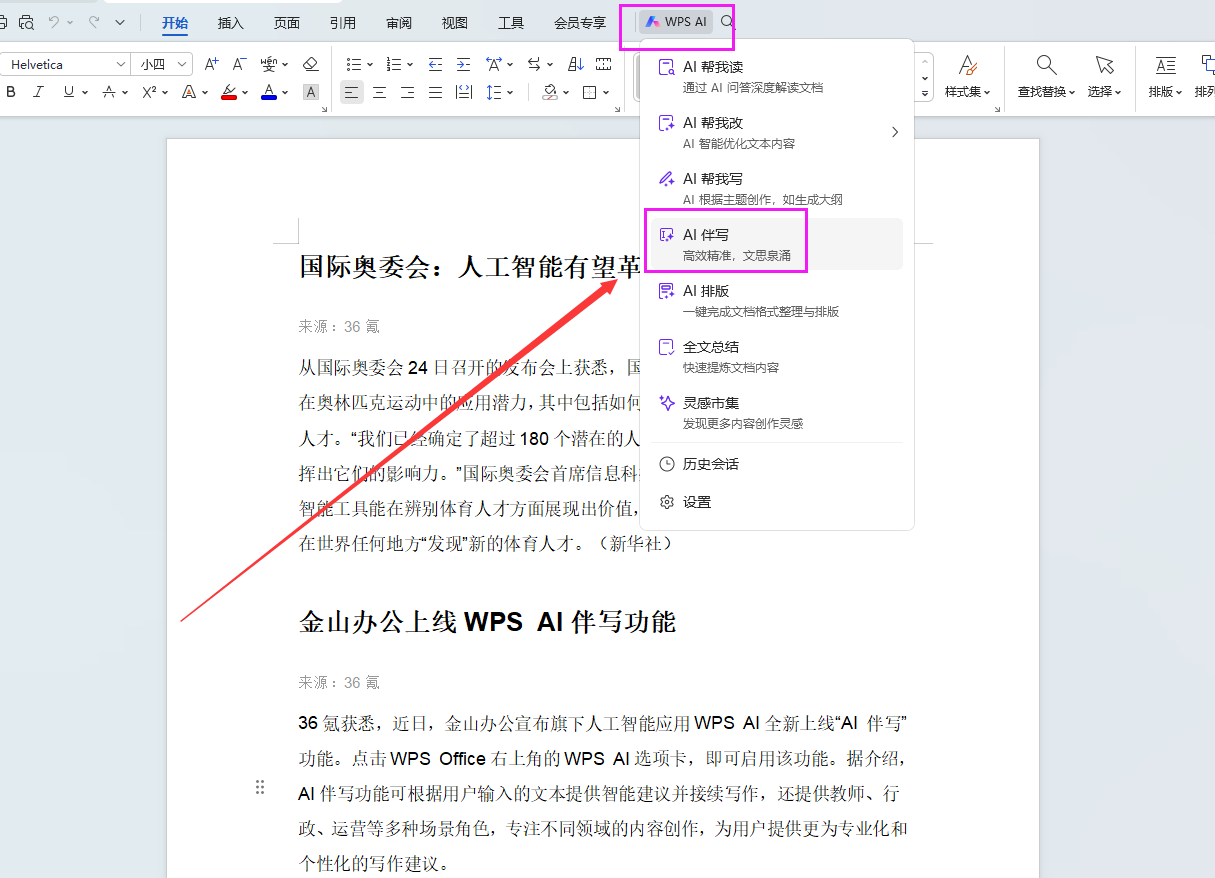Viewport: 1215px width, 878px height.
Task: Toggle character shading A icon
Action: coord(310,92)
